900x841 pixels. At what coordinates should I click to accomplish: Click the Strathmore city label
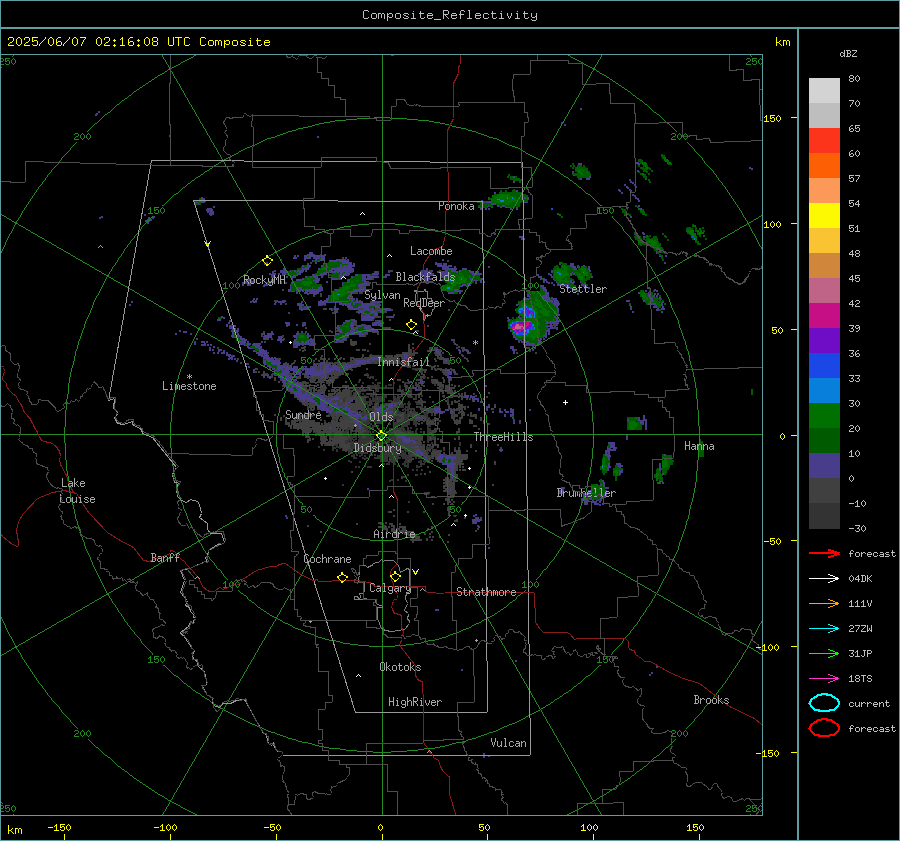pos(486,592)
